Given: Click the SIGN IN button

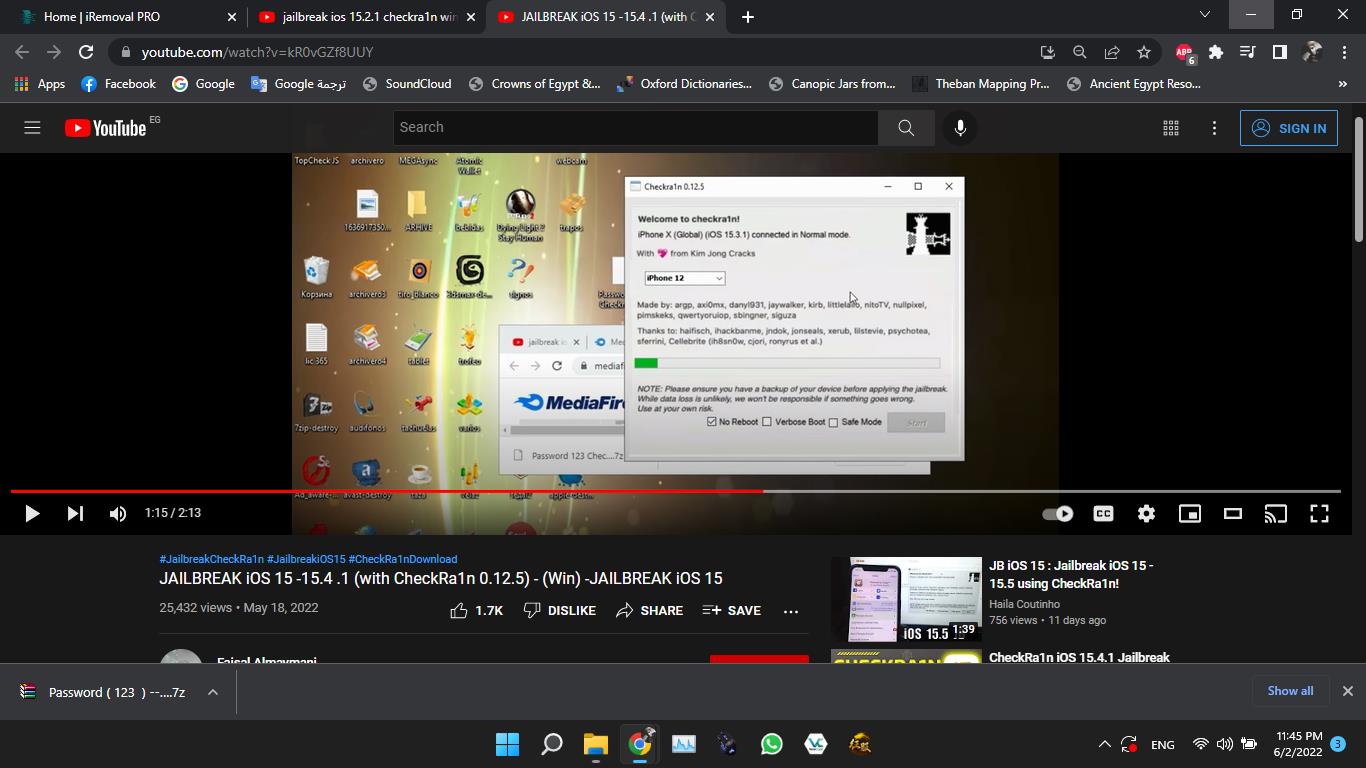Looking at the screenshot, I should point(1288,128).
